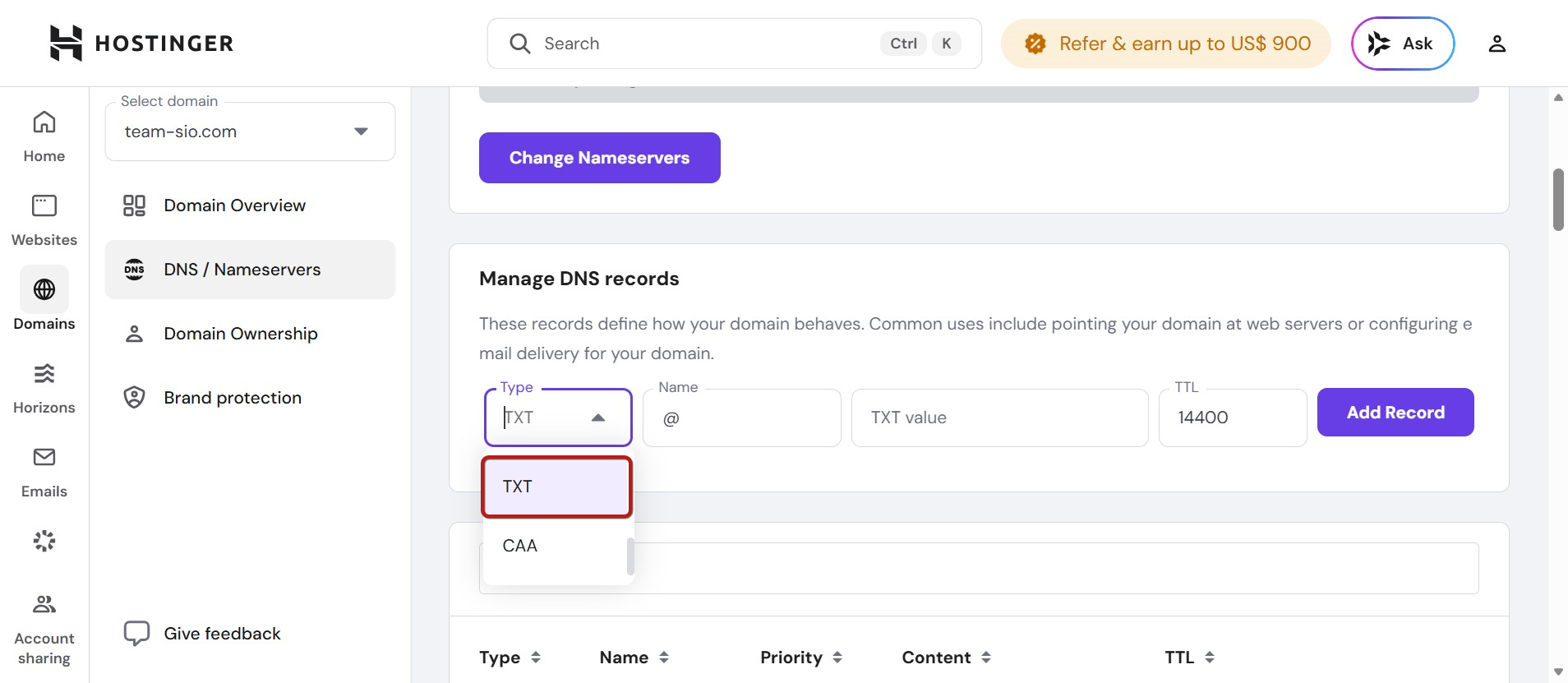Open the Brand protection menu item
The width and height of the screenshot is (1568, 683).
(250, 398)
